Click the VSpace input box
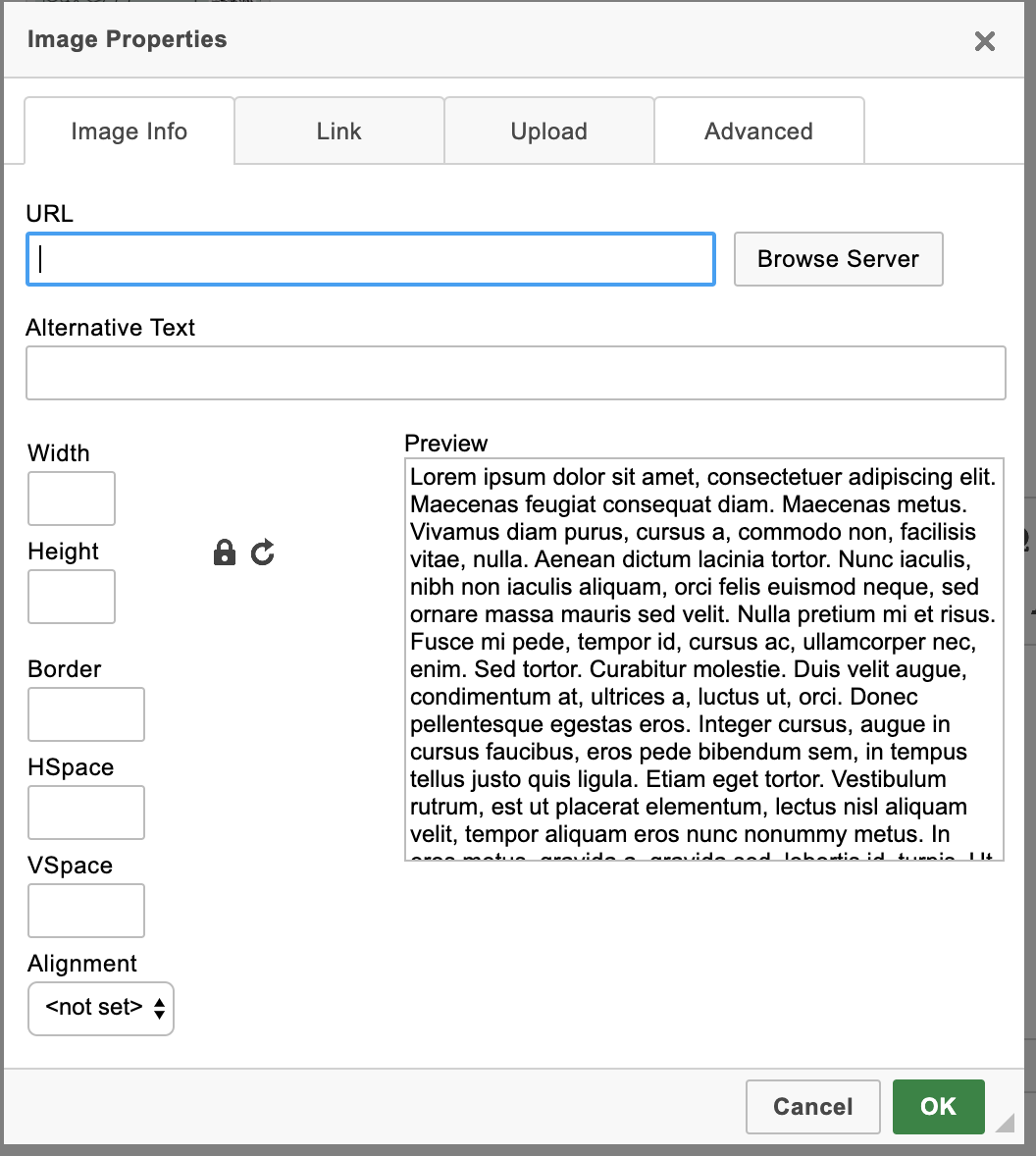 click(x=85, y=911)
